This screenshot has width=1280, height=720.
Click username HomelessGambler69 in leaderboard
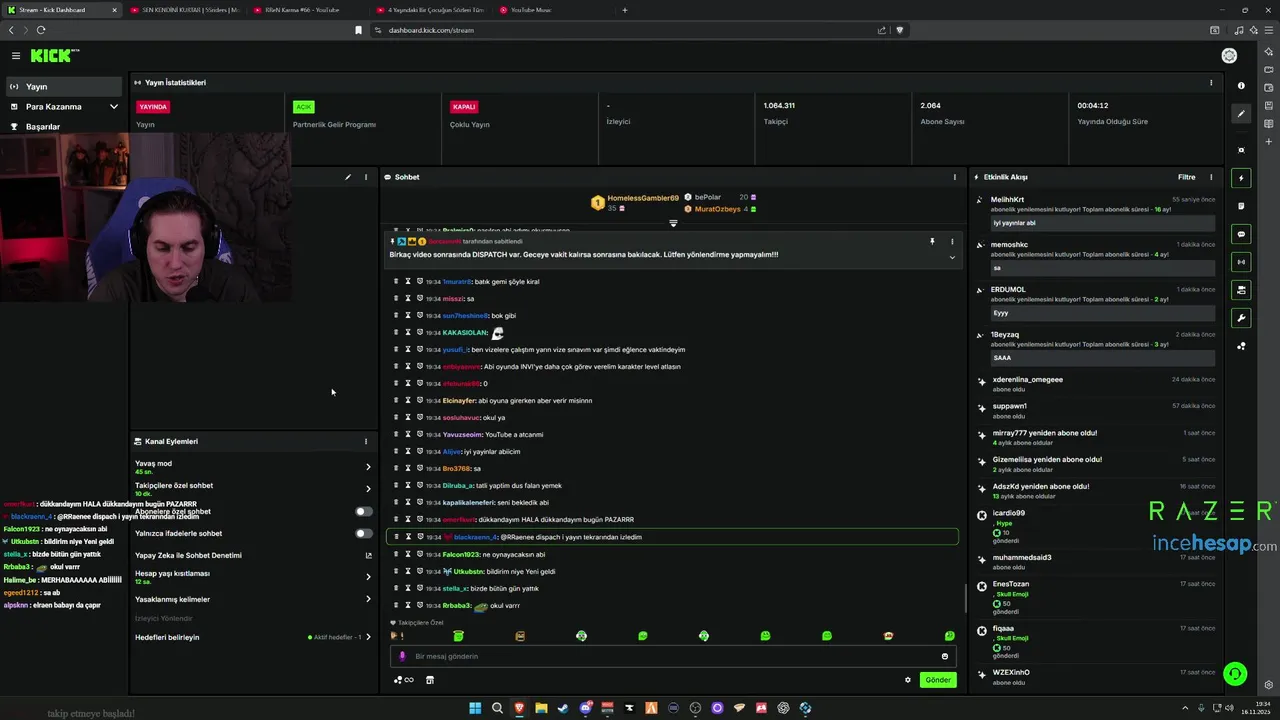tap(643, 198)
